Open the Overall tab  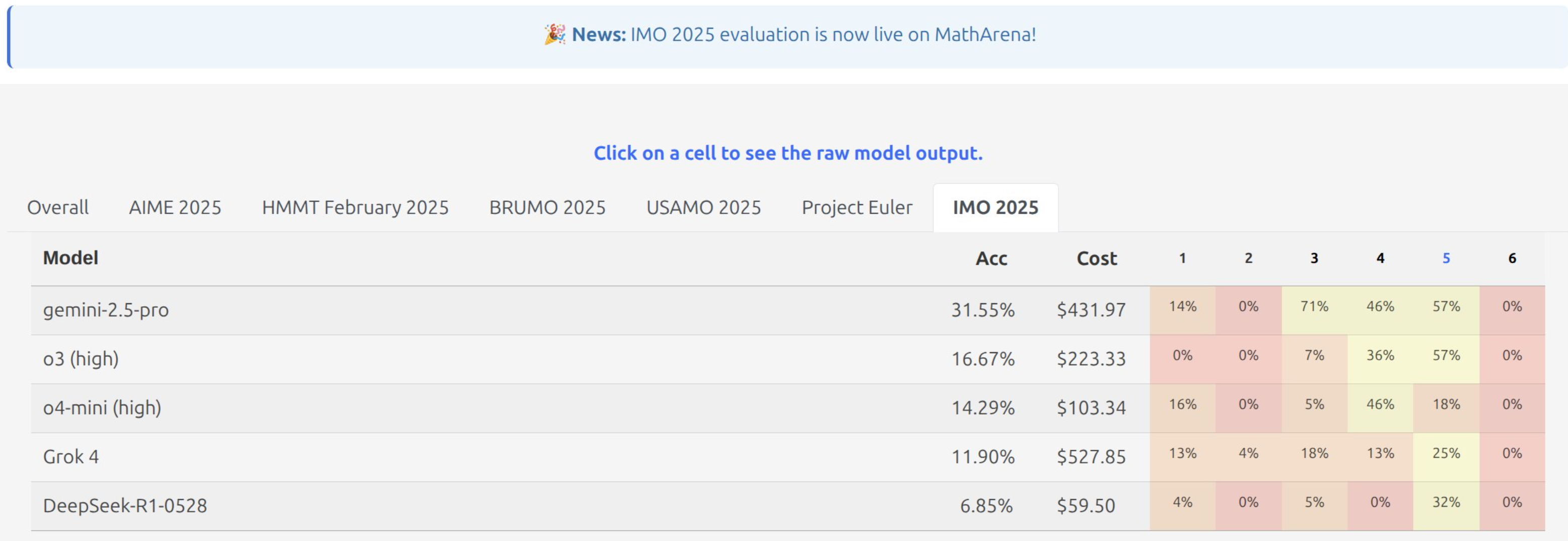pos(58,208)
